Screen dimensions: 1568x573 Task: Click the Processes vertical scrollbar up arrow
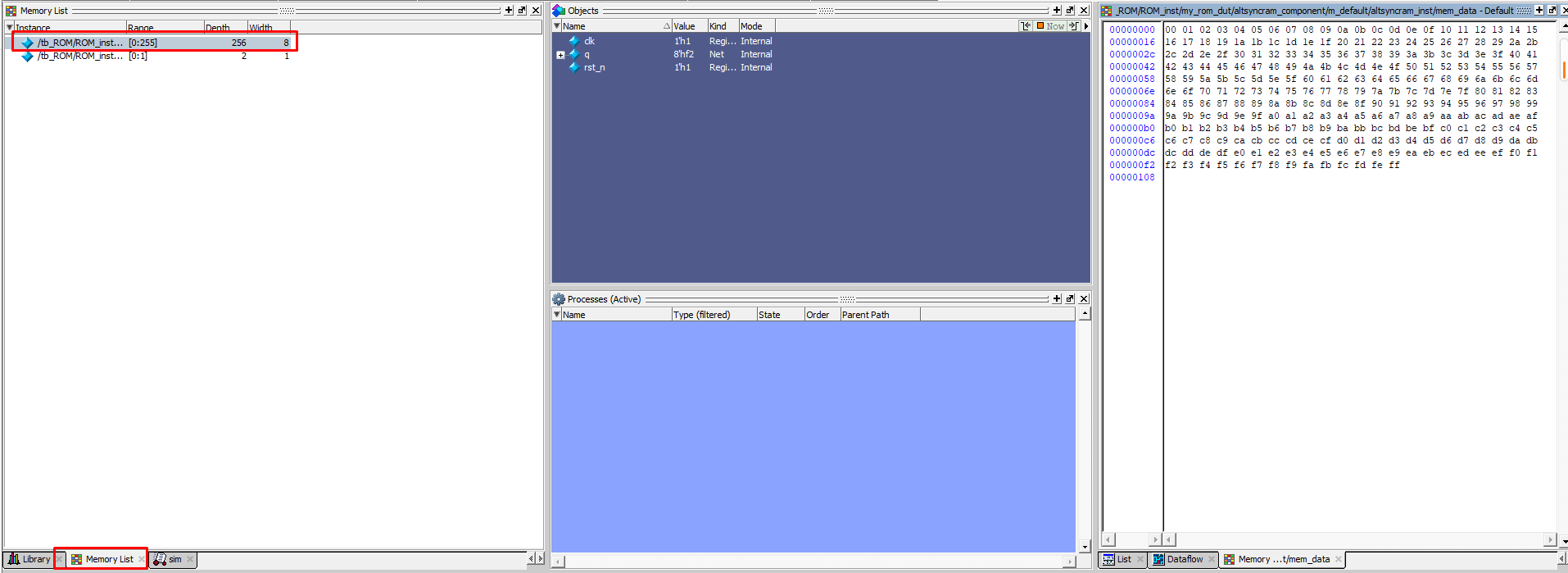point(1085,314)
